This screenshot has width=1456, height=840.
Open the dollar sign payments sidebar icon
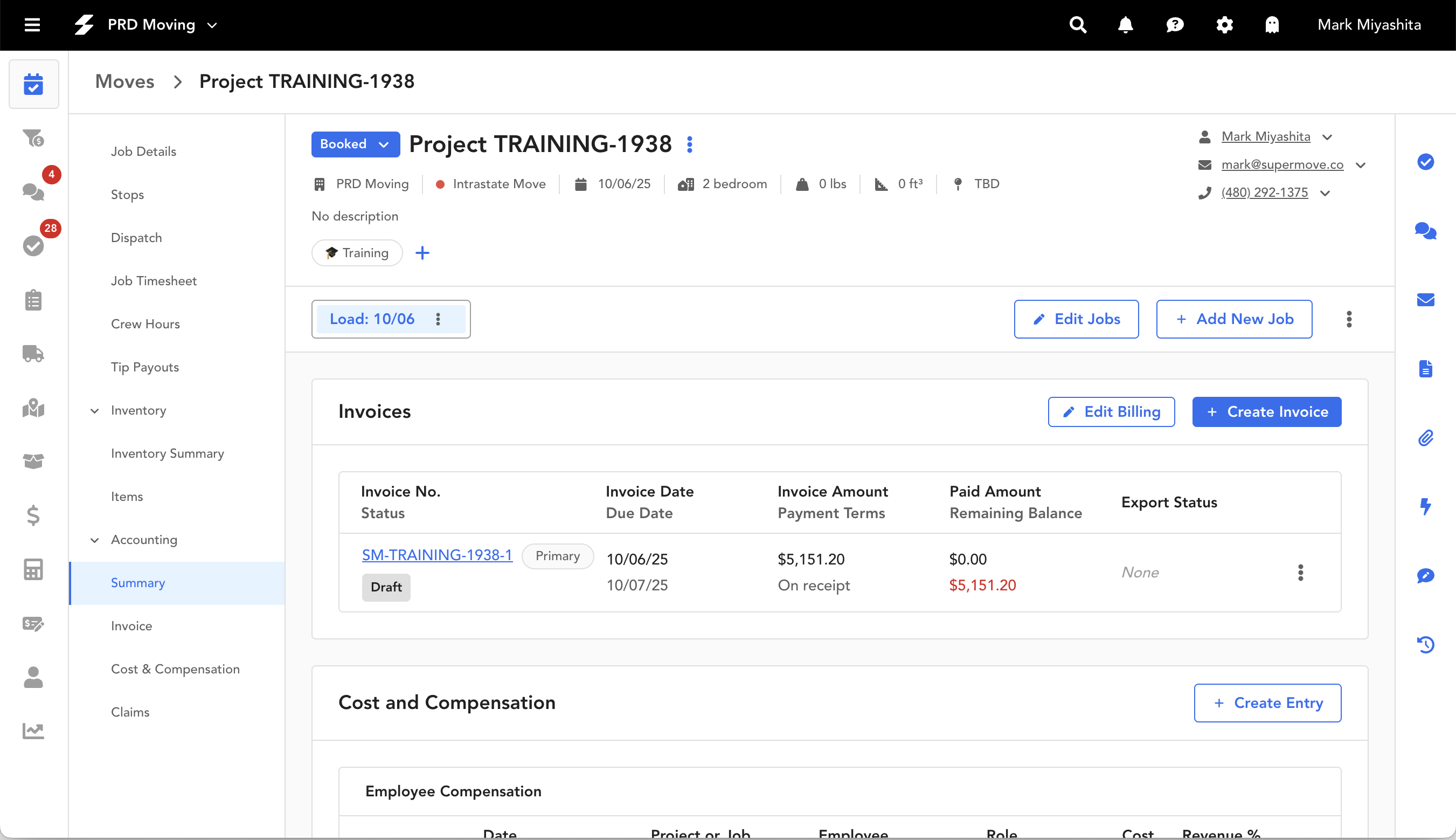33,515
